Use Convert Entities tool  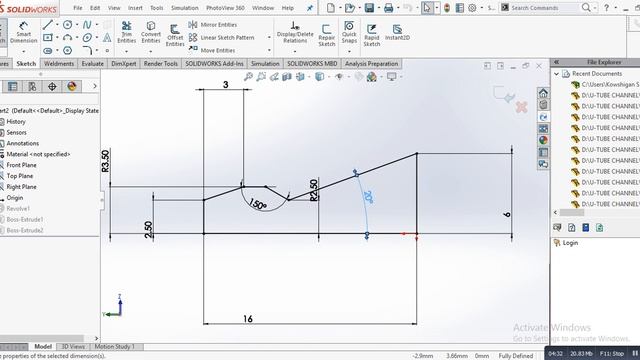coord(151,32)
